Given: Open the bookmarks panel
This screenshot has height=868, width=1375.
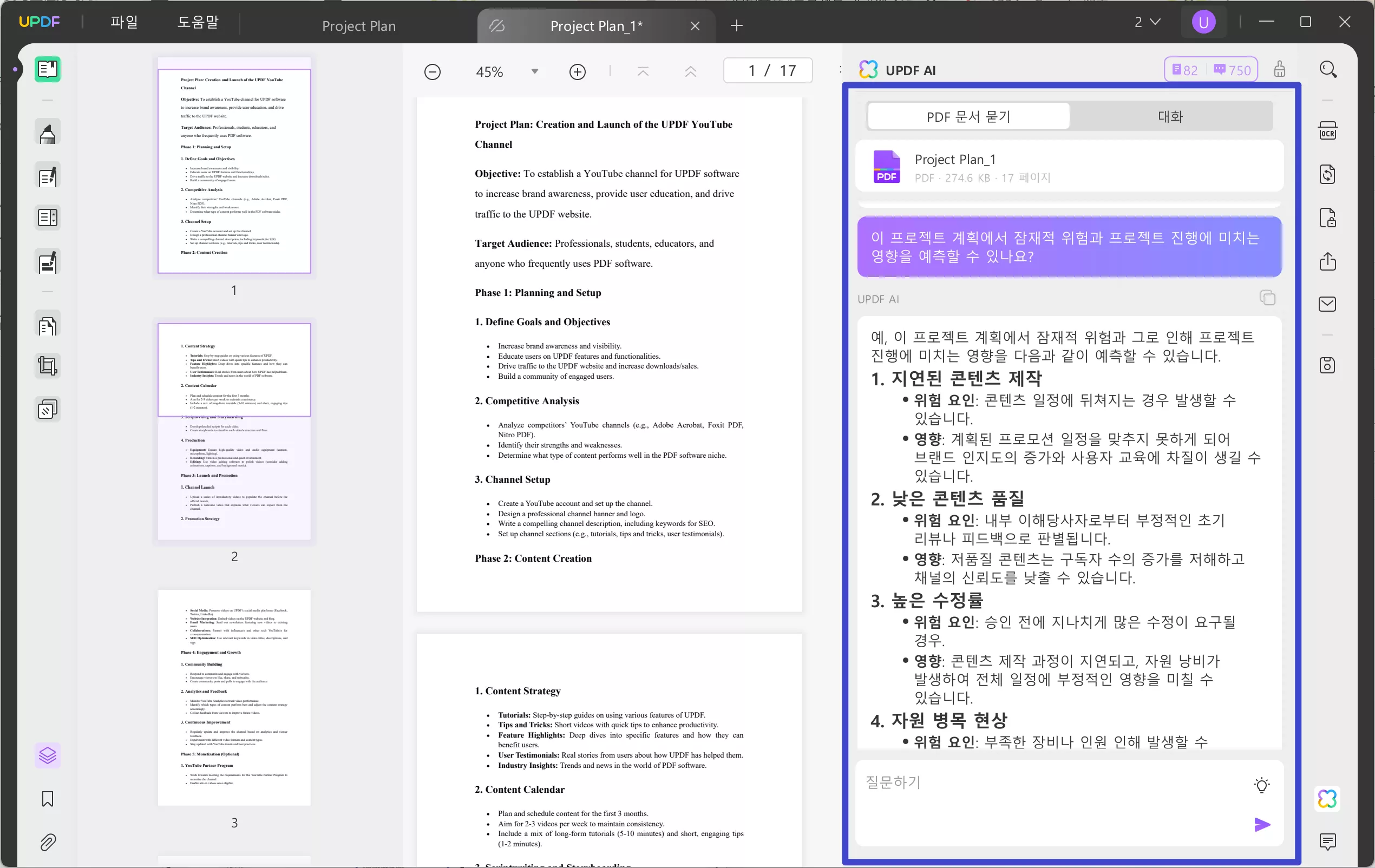Looking at the screenshot, I should pyautogui.click(x=48, y=799).
